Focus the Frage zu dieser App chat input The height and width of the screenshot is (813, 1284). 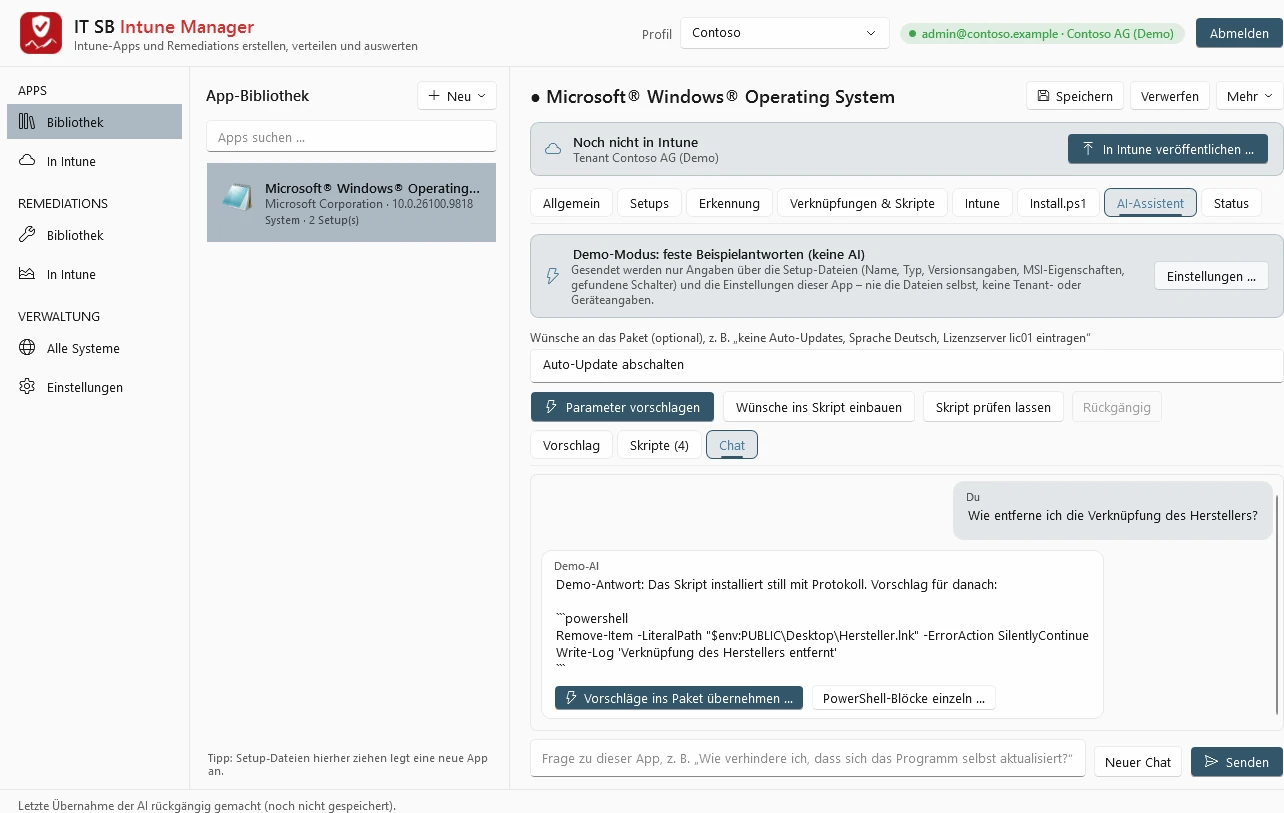pos(808,758)
